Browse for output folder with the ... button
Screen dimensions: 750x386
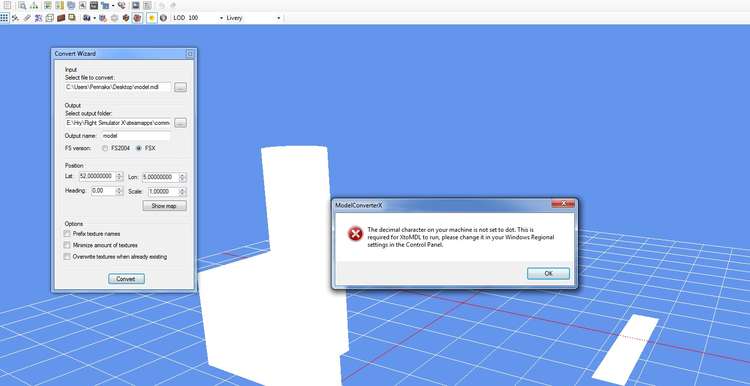[x=180, y=123]
